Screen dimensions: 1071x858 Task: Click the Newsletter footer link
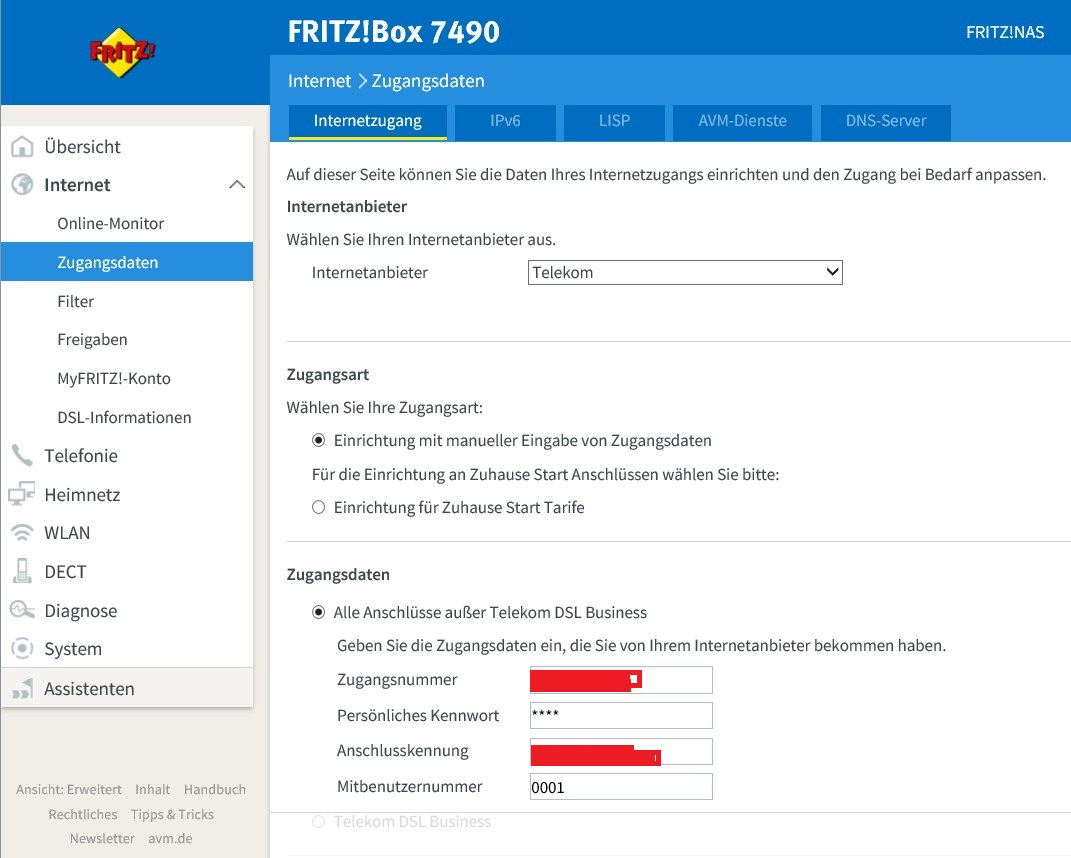click(102, 838)
